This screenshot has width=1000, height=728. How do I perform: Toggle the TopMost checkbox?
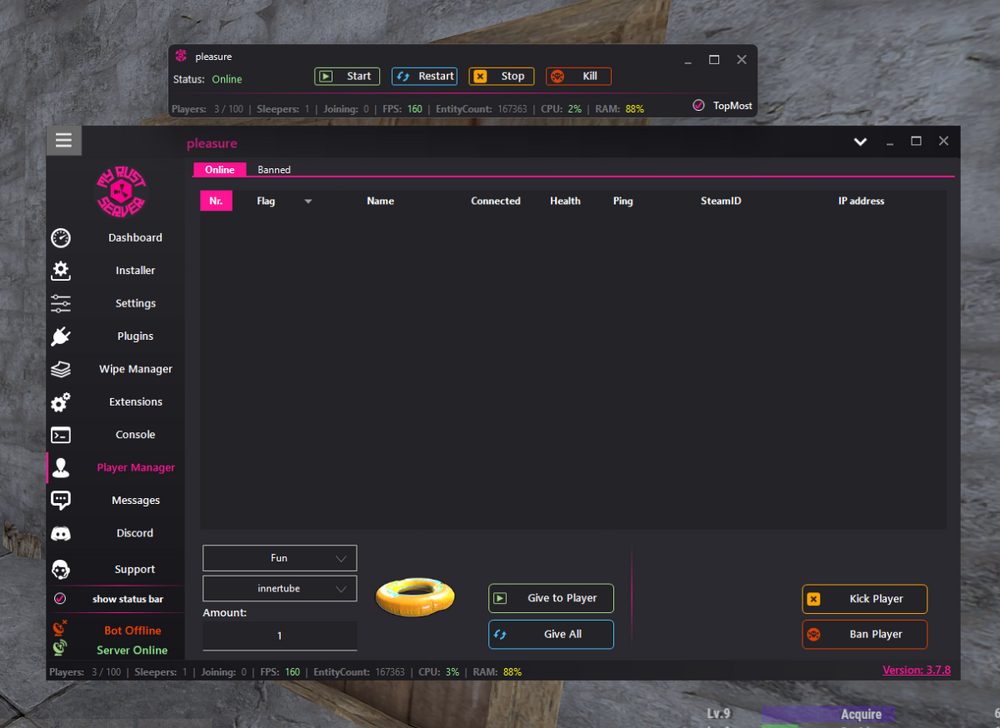click(699, 105)
